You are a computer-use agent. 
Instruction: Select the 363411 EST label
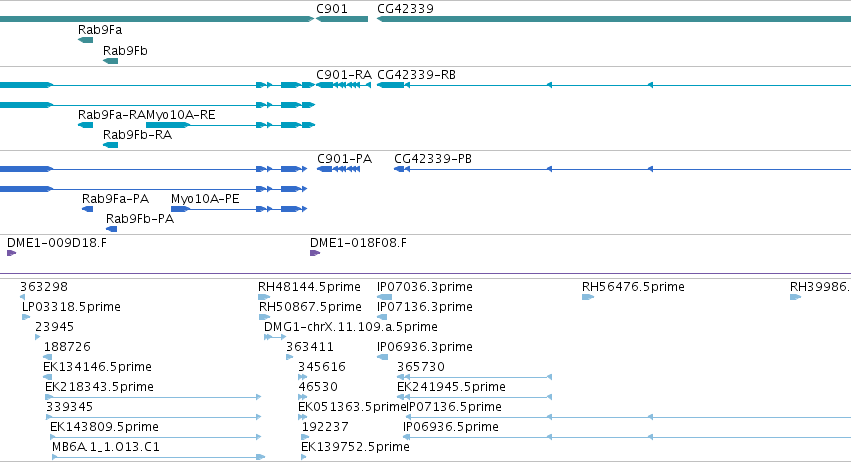coord(310,347)
